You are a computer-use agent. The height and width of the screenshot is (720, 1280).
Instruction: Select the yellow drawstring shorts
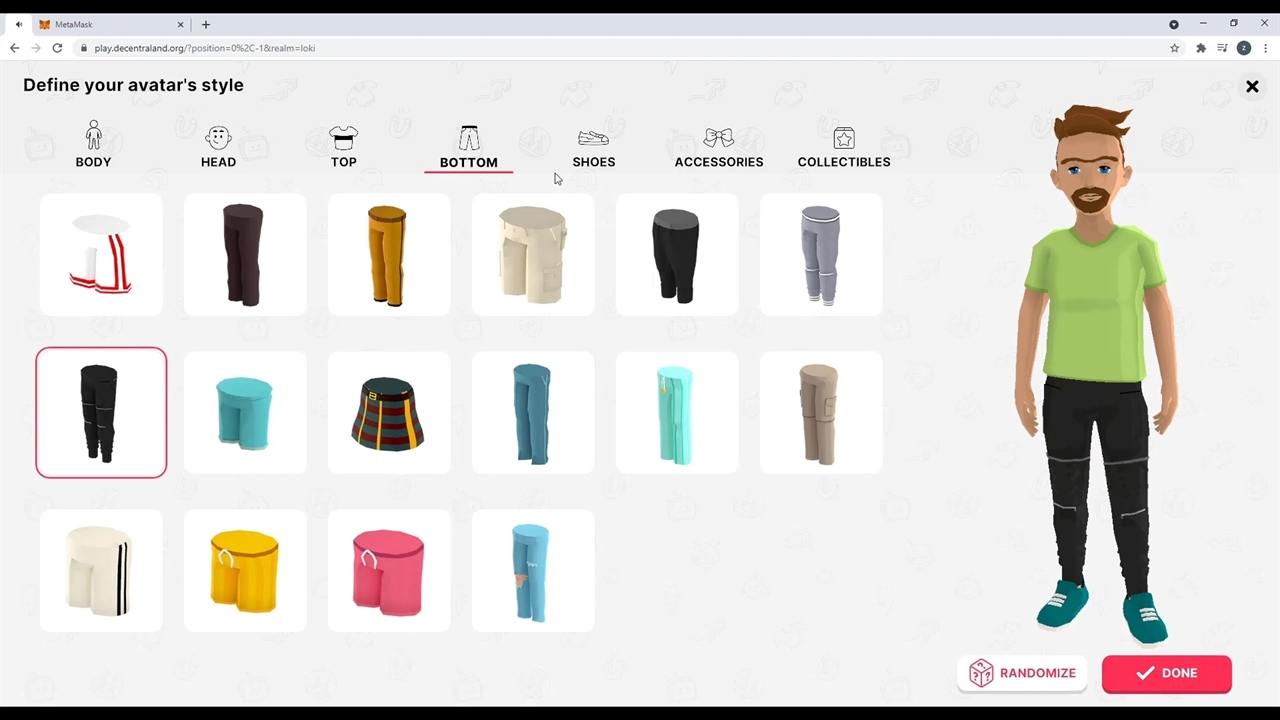coord(245,571)
